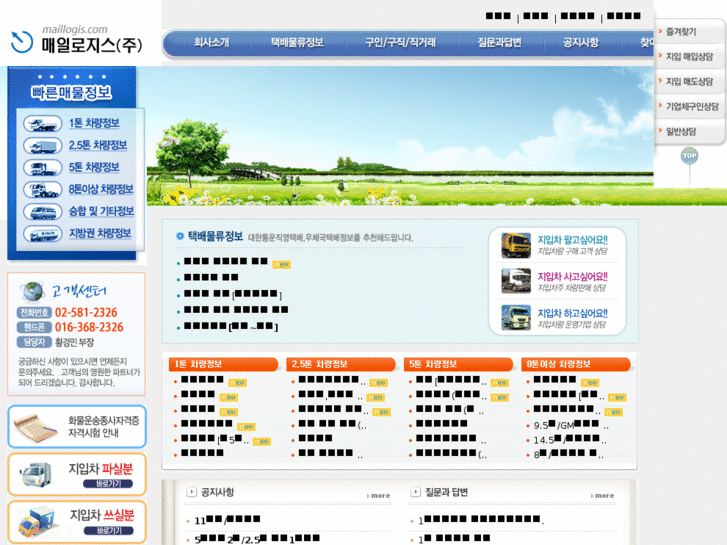Select the orange 1톤 차량정보 tab header
The height and width of the screenshot is (545, 727).
[223, 364]
